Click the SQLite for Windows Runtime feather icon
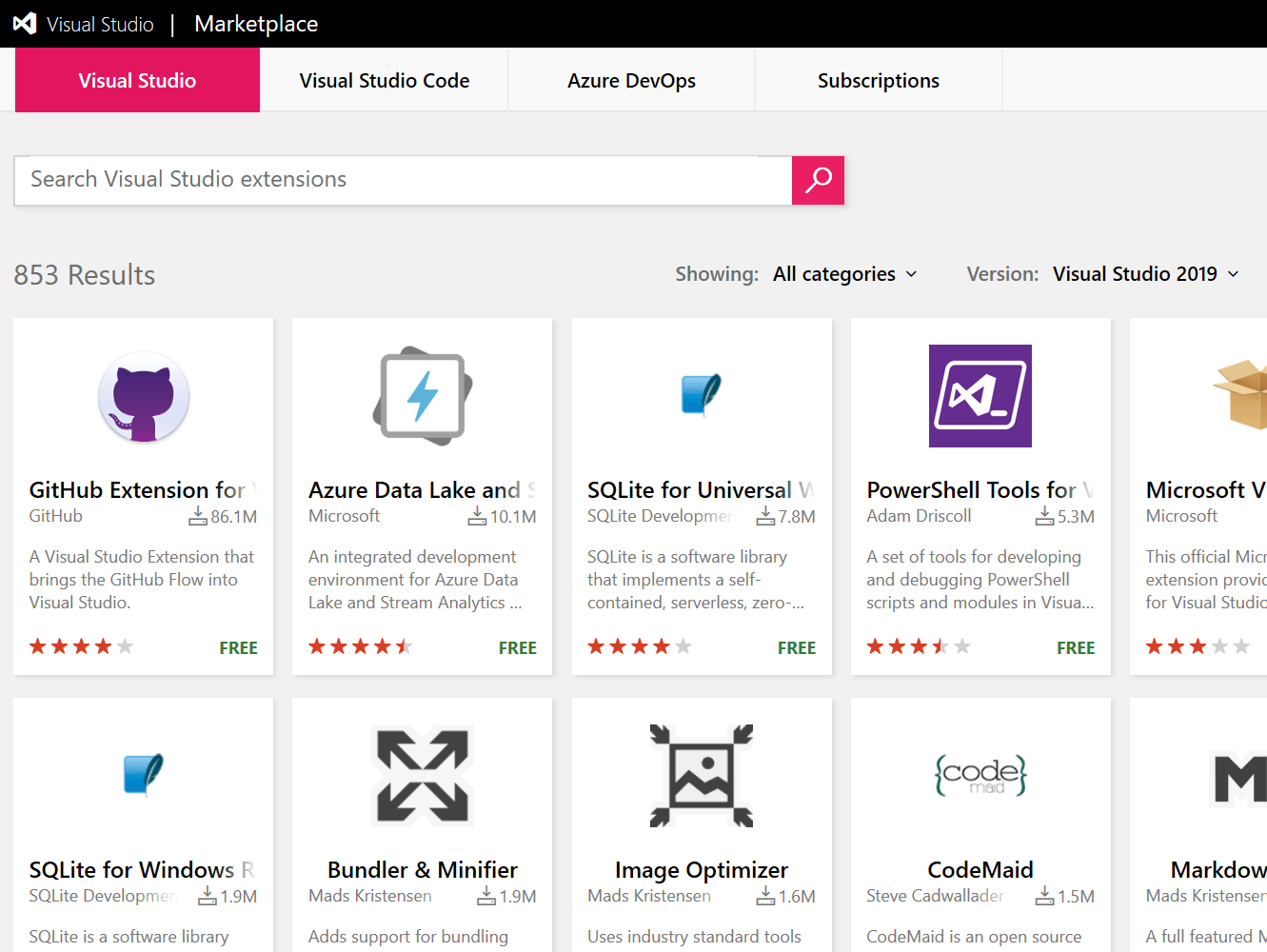This screenshot has height=952, width=1267. (x=144, y=775)
